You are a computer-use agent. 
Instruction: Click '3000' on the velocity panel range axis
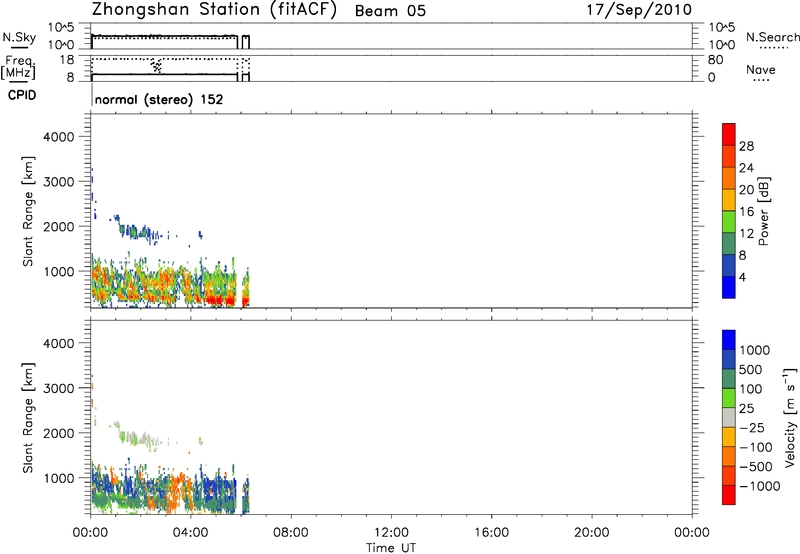59,388
